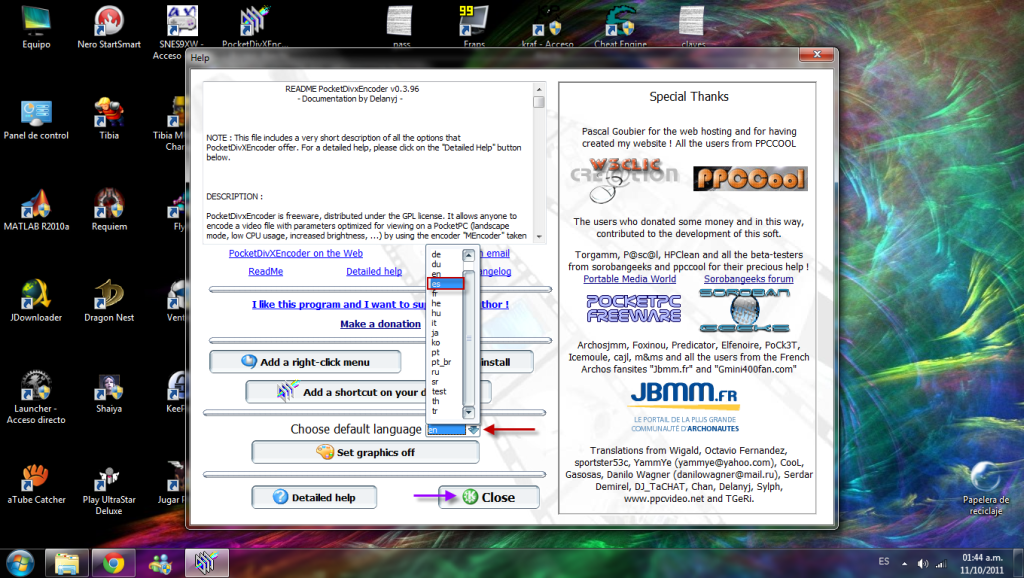Image resolution: width=1024 pixels, height=578 pixels.
Task: Open the taskbar clock and date
Action: (982, 564)
